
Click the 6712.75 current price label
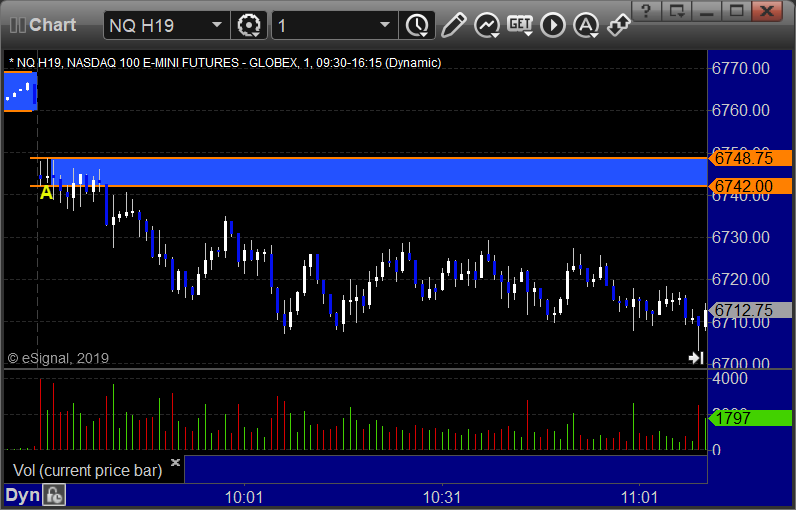pos(750,310)
